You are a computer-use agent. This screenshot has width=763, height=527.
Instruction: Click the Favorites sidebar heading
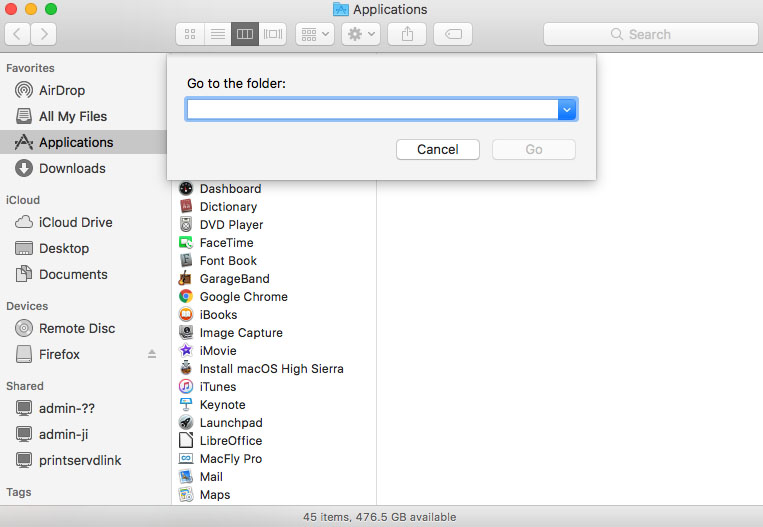tap(30, 68)
